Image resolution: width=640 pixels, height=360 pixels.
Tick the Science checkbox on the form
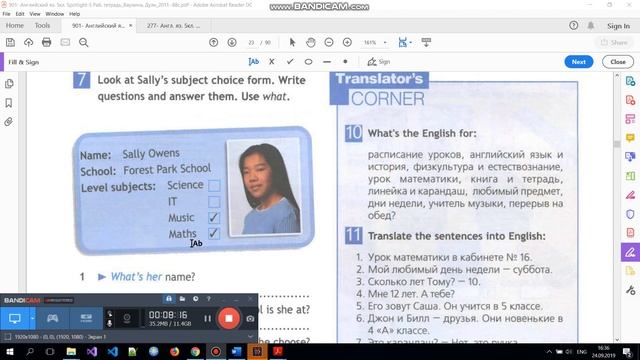[x=214, y=185]
